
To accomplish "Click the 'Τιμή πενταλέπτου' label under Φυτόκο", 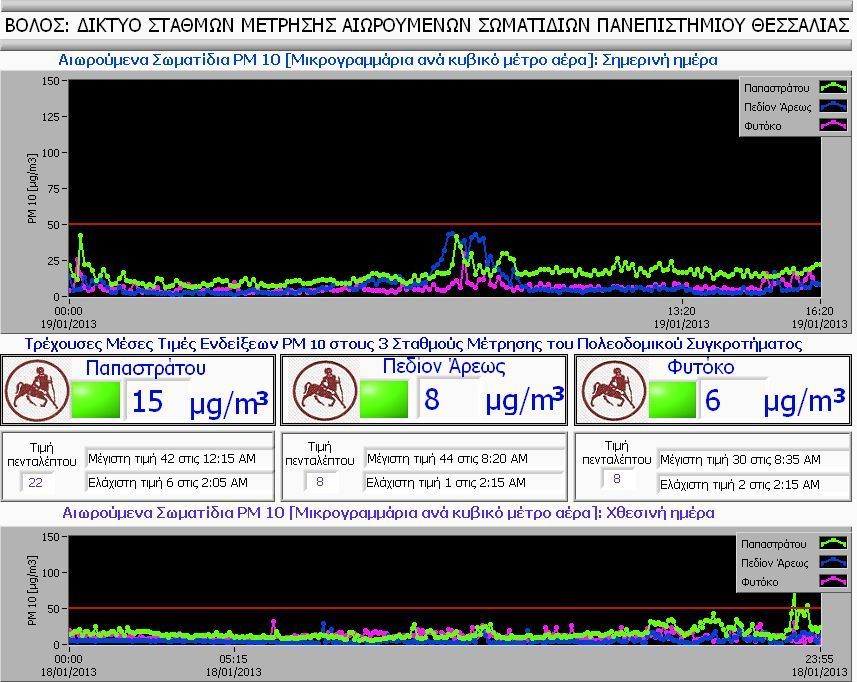I will [617, 452].
